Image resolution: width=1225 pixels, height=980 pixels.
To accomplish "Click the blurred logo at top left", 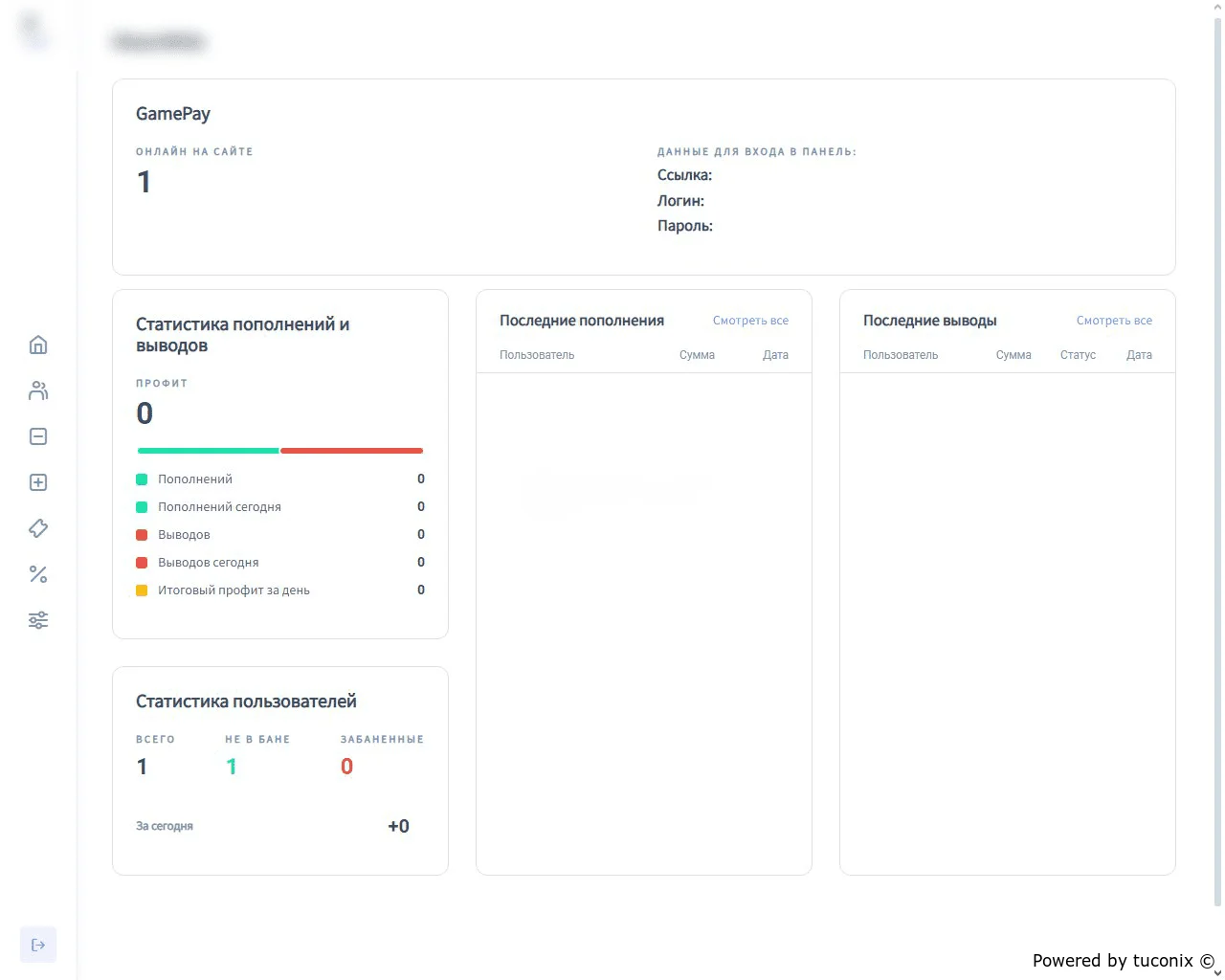I will [33, 29].
